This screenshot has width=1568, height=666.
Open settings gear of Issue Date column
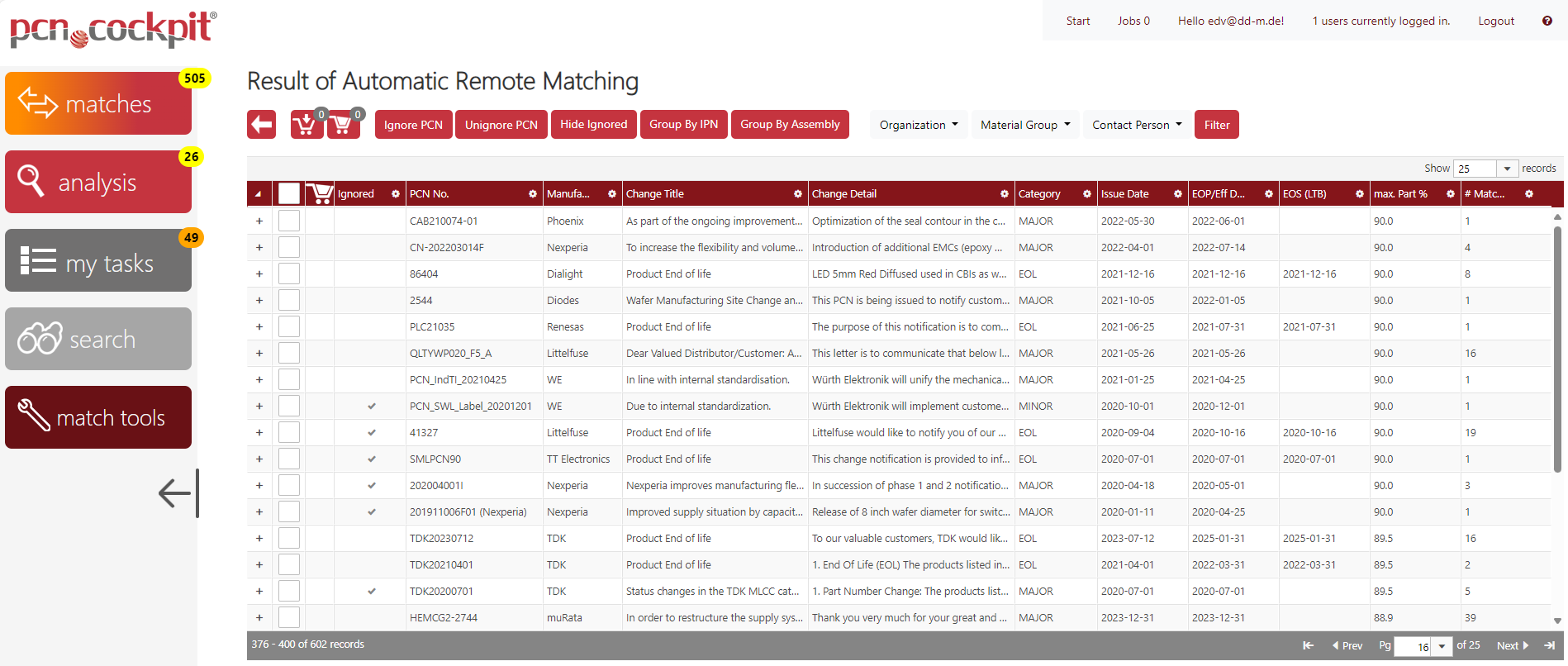(1178, 194)
